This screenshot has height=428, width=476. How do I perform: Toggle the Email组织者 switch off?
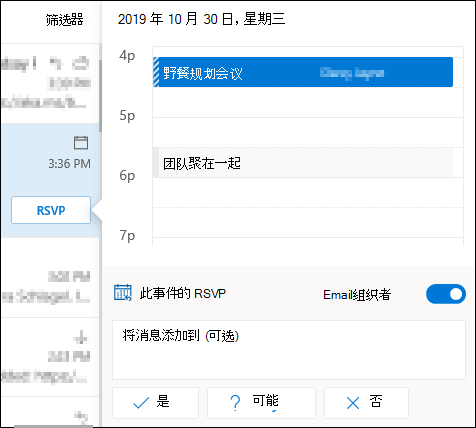click(x=446, y=294)
